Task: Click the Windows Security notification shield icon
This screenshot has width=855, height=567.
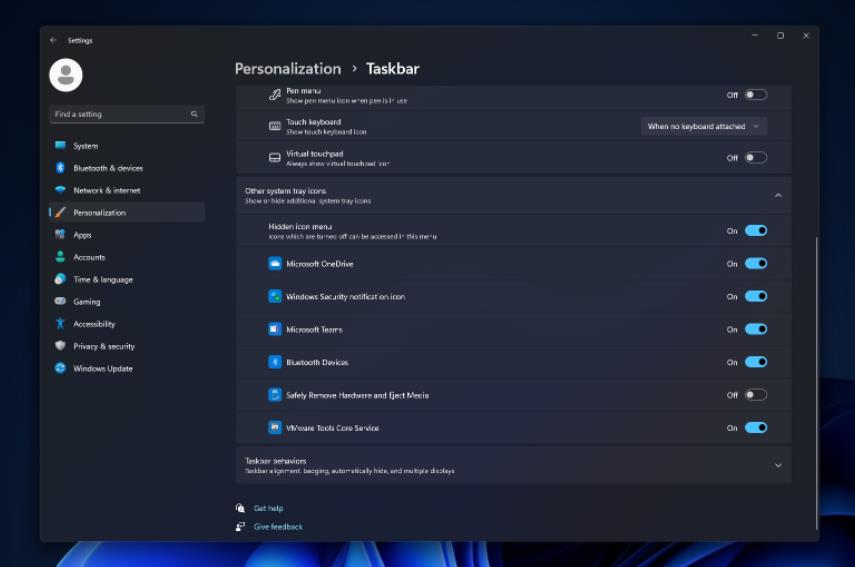Action: pos(275,297)
